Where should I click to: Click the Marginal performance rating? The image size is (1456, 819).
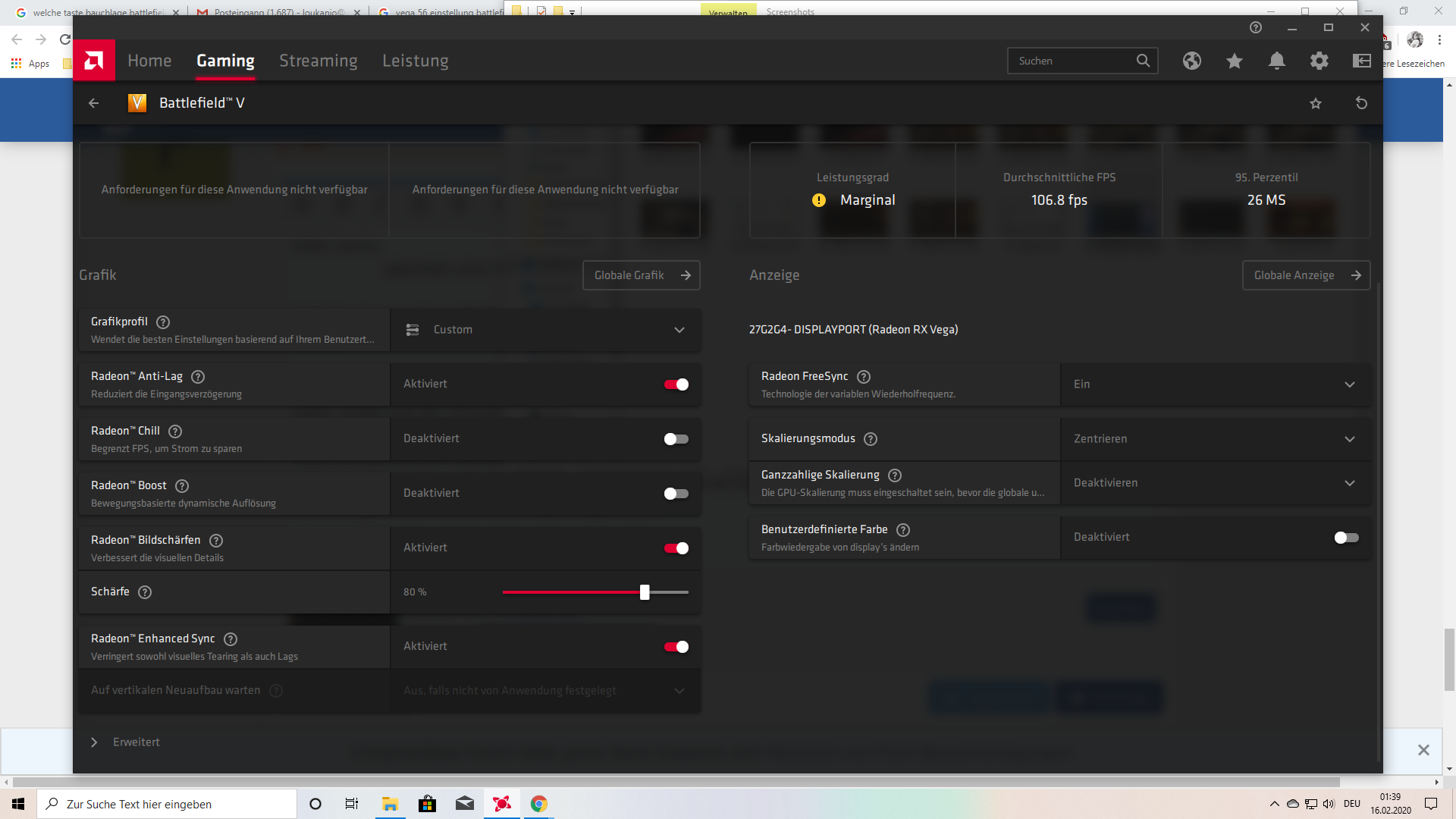[x=868, y=200]
